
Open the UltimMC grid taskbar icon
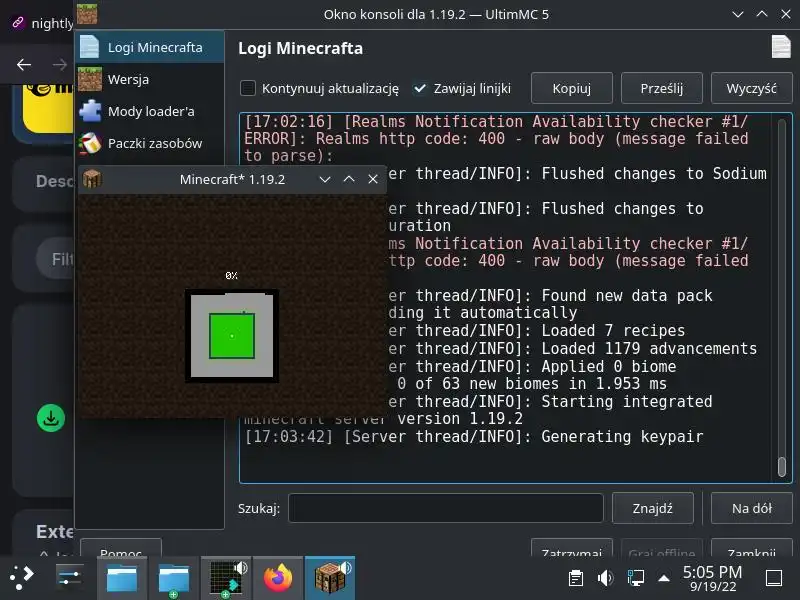[x=226, y=578]
